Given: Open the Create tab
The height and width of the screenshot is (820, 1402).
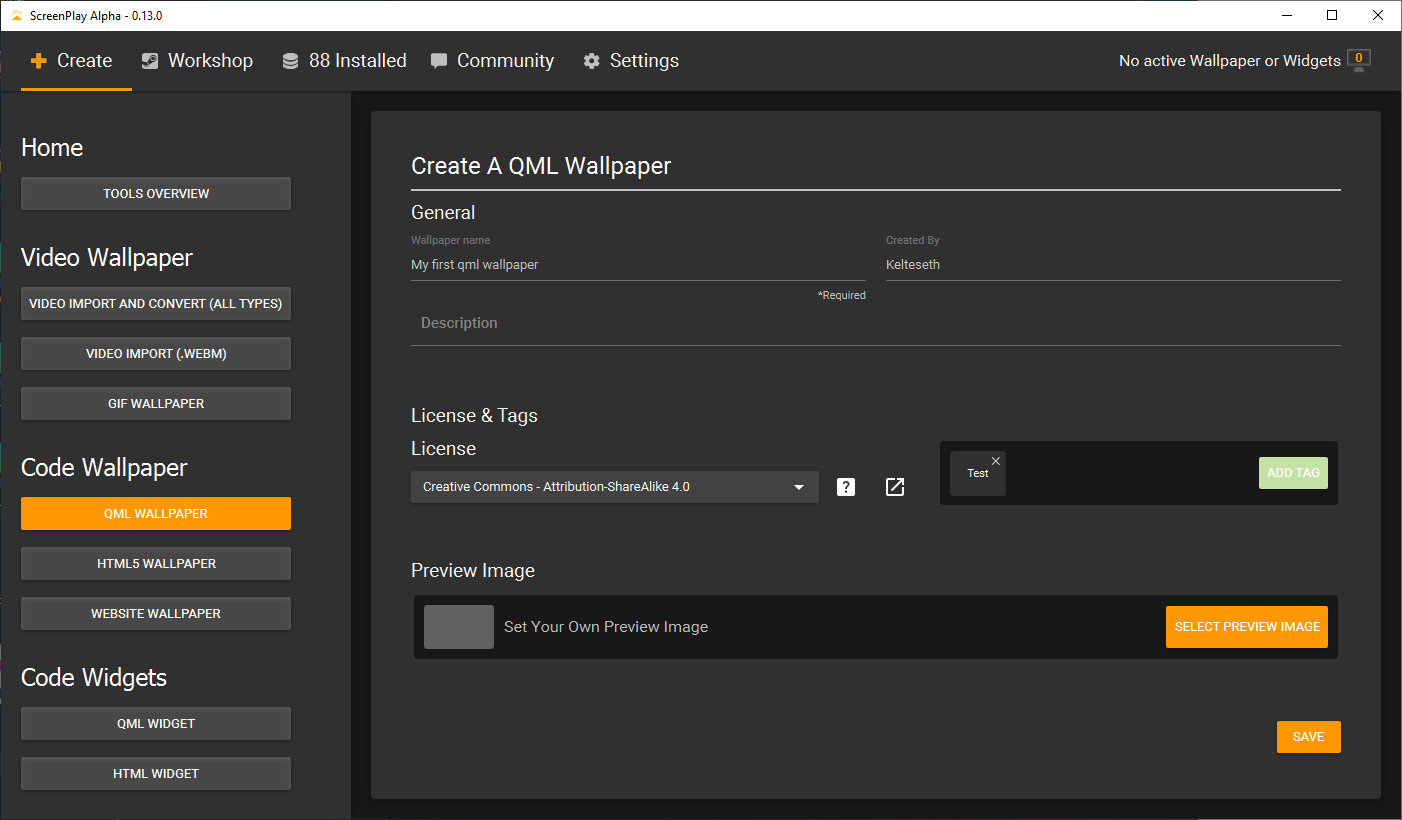Looking at the screenshot, I should [76, 61].
